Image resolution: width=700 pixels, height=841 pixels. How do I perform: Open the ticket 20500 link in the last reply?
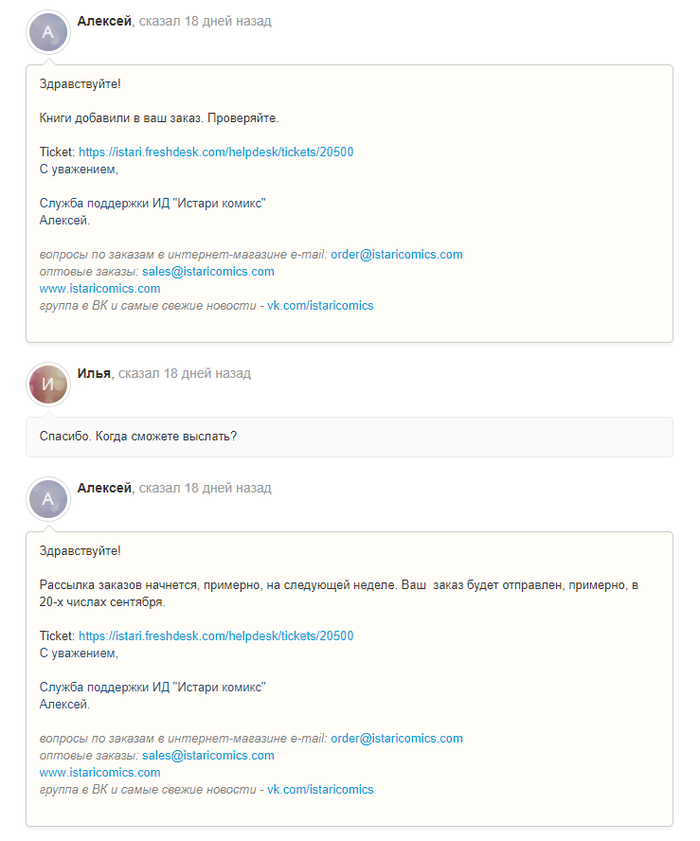click(x=216, y=636)
